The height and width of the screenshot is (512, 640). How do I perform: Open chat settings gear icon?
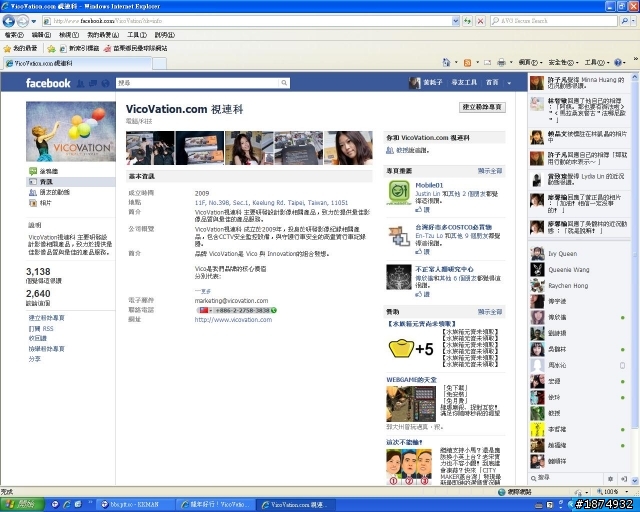pos(610,479)
